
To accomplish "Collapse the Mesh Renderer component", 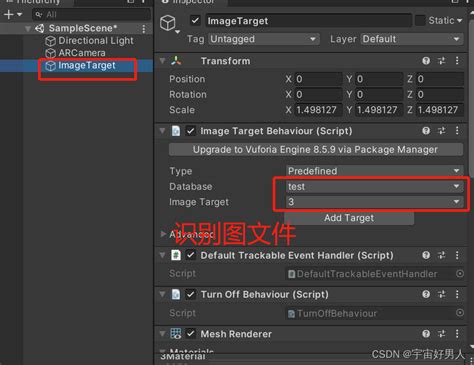I will 162,334.
